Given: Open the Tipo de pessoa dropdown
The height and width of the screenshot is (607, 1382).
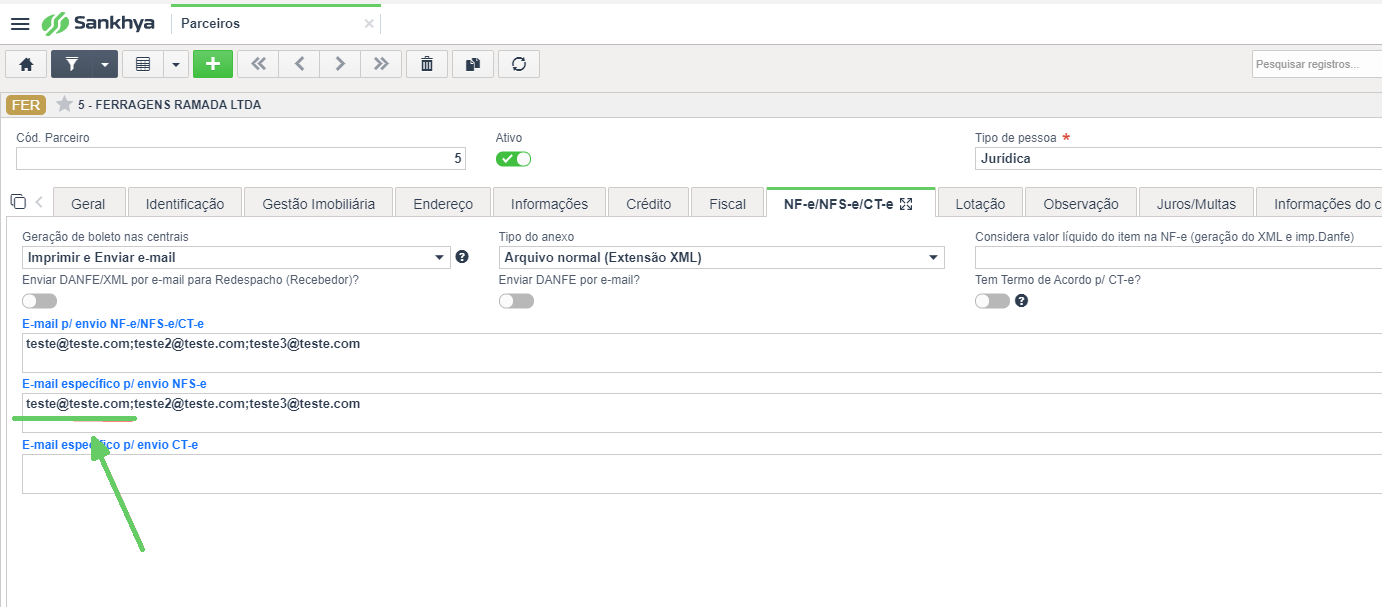Looking at the screenshot, I should tap(1178, 158).
